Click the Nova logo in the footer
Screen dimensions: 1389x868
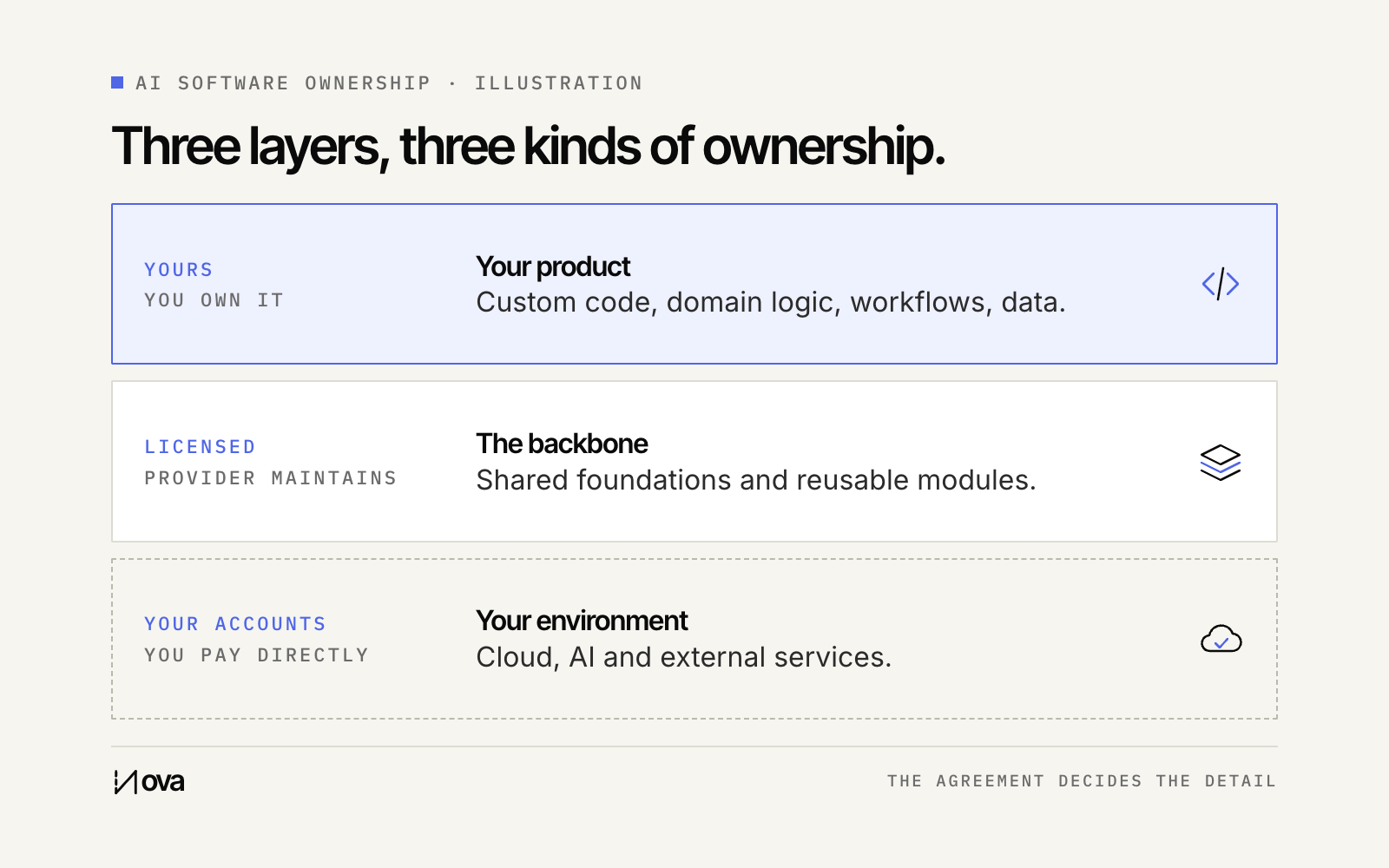tap(149, 781)
